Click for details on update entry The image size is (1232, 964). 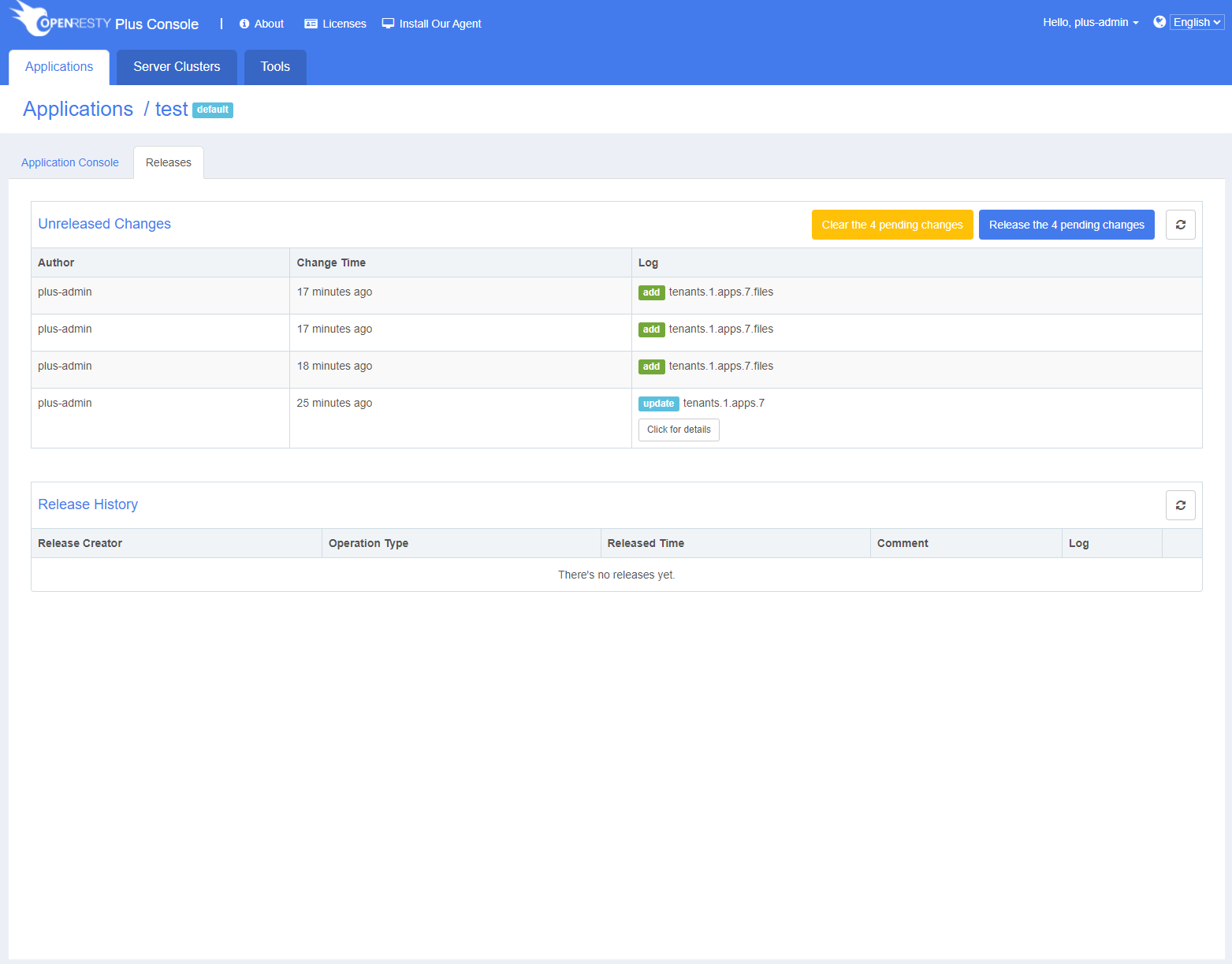tap(679, 430)
